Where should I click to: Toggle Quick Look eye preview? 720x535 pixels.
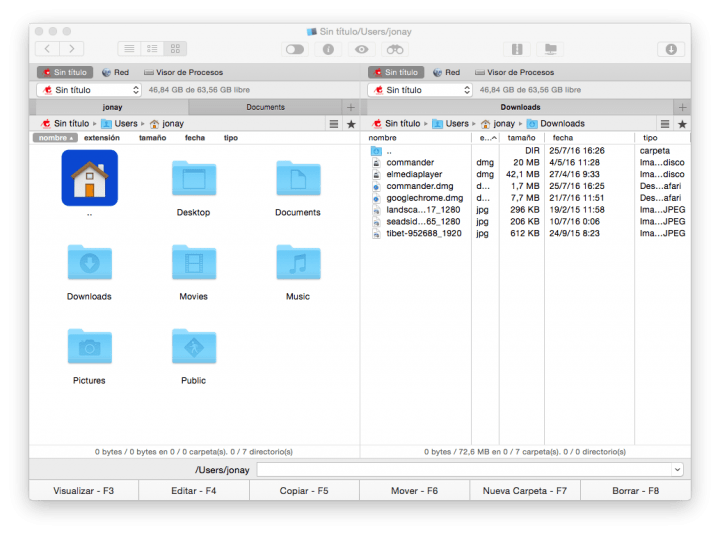pos(361,49)
